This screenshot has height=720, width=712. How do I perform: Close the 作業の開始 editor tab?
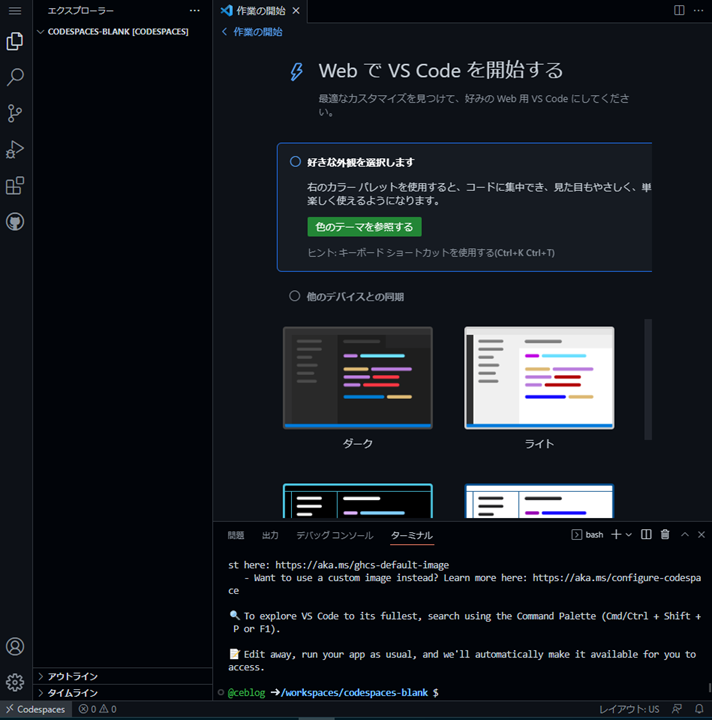pyautogui.click(x=296, y=11)
